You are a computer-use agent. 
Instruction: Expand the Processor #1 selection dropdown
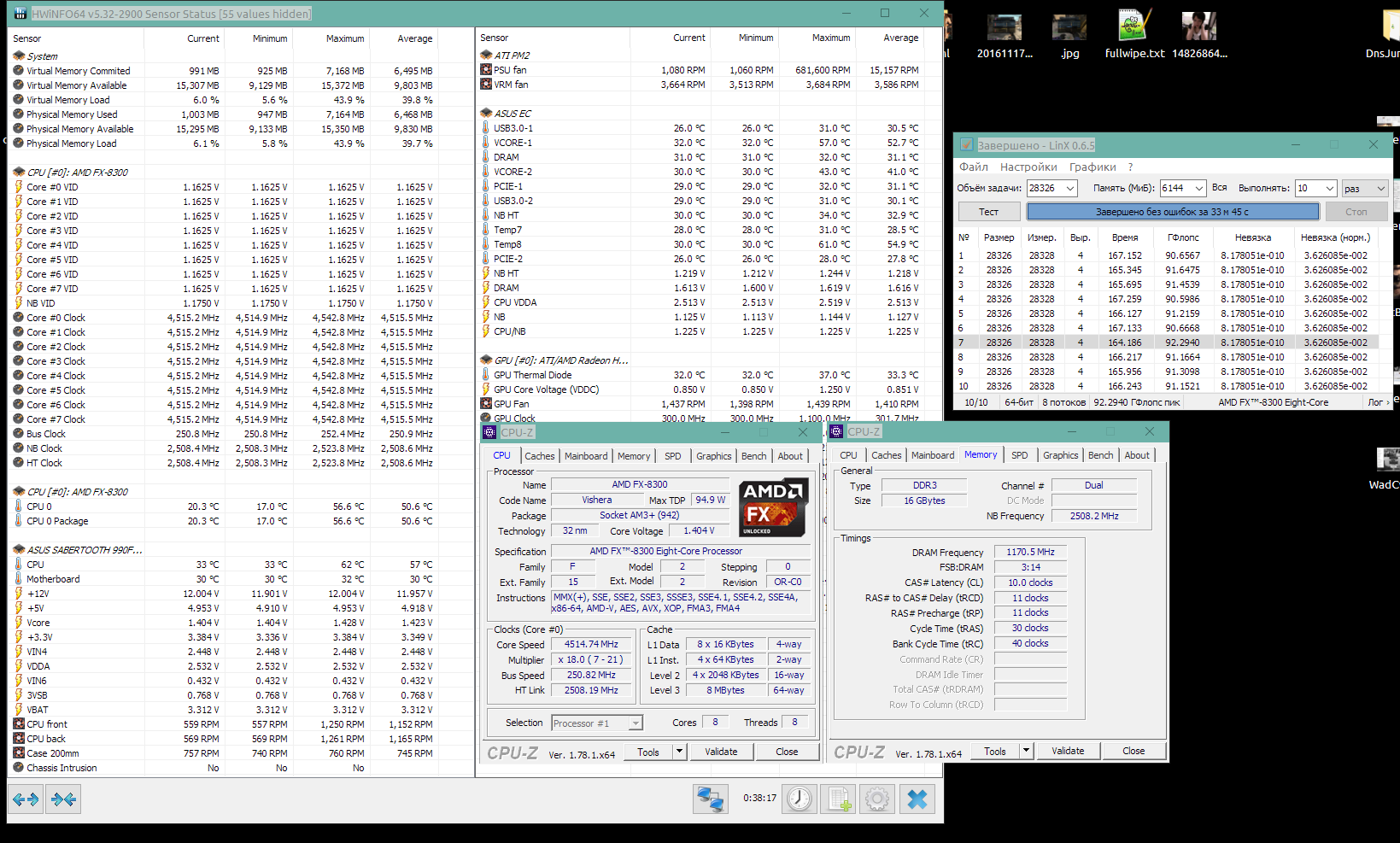tap(636, 723)
